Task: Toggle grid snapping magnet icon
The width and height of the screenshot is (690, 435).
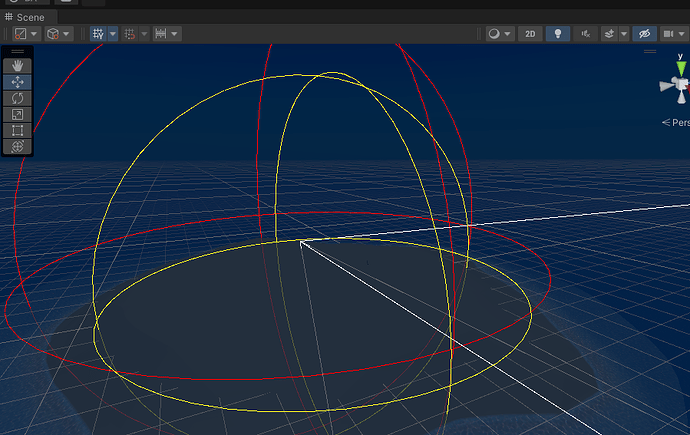Action: pos(130,34)
